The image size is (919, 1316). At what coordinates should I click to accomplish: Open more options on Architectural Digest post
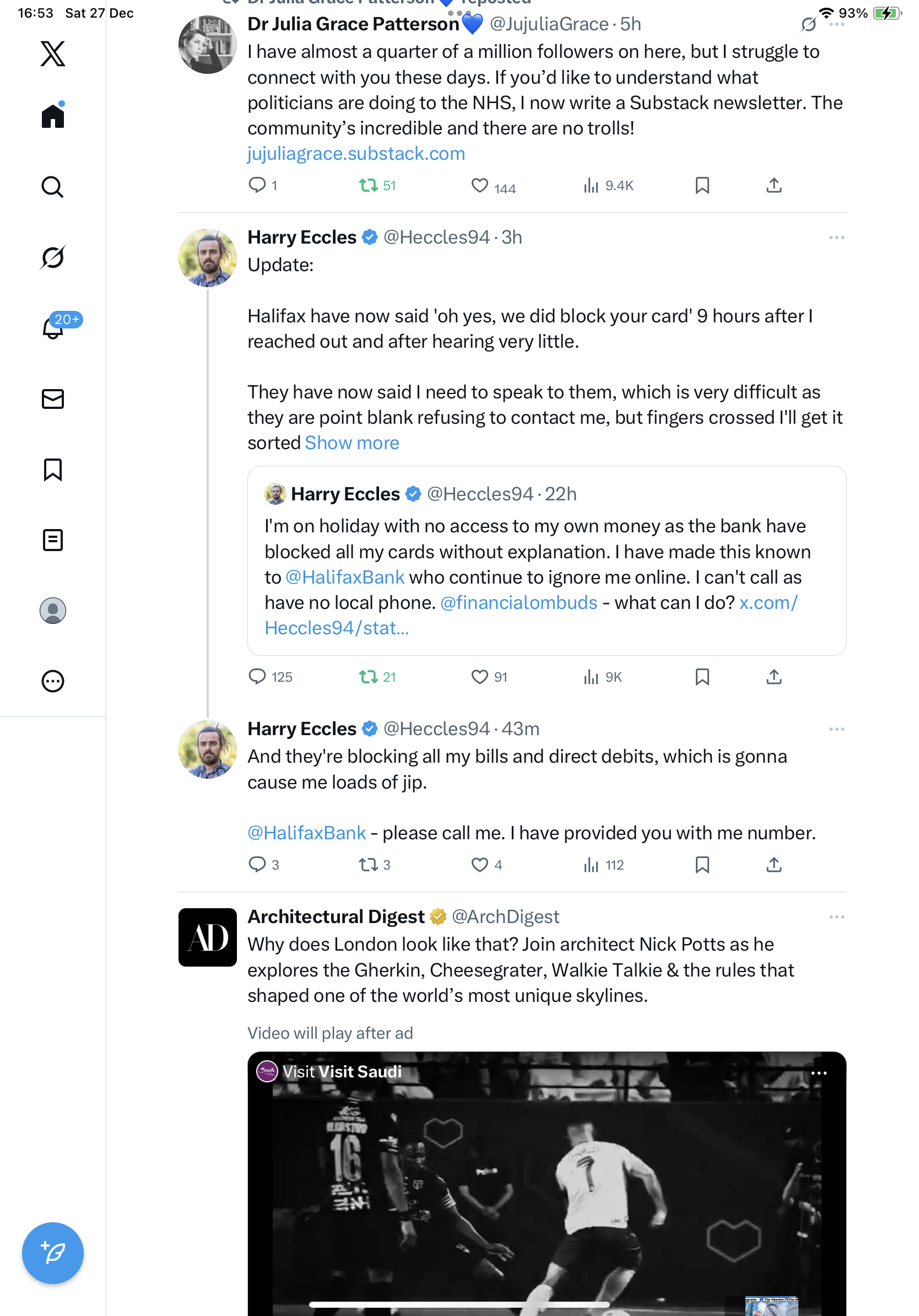click(x=836, y=917)
